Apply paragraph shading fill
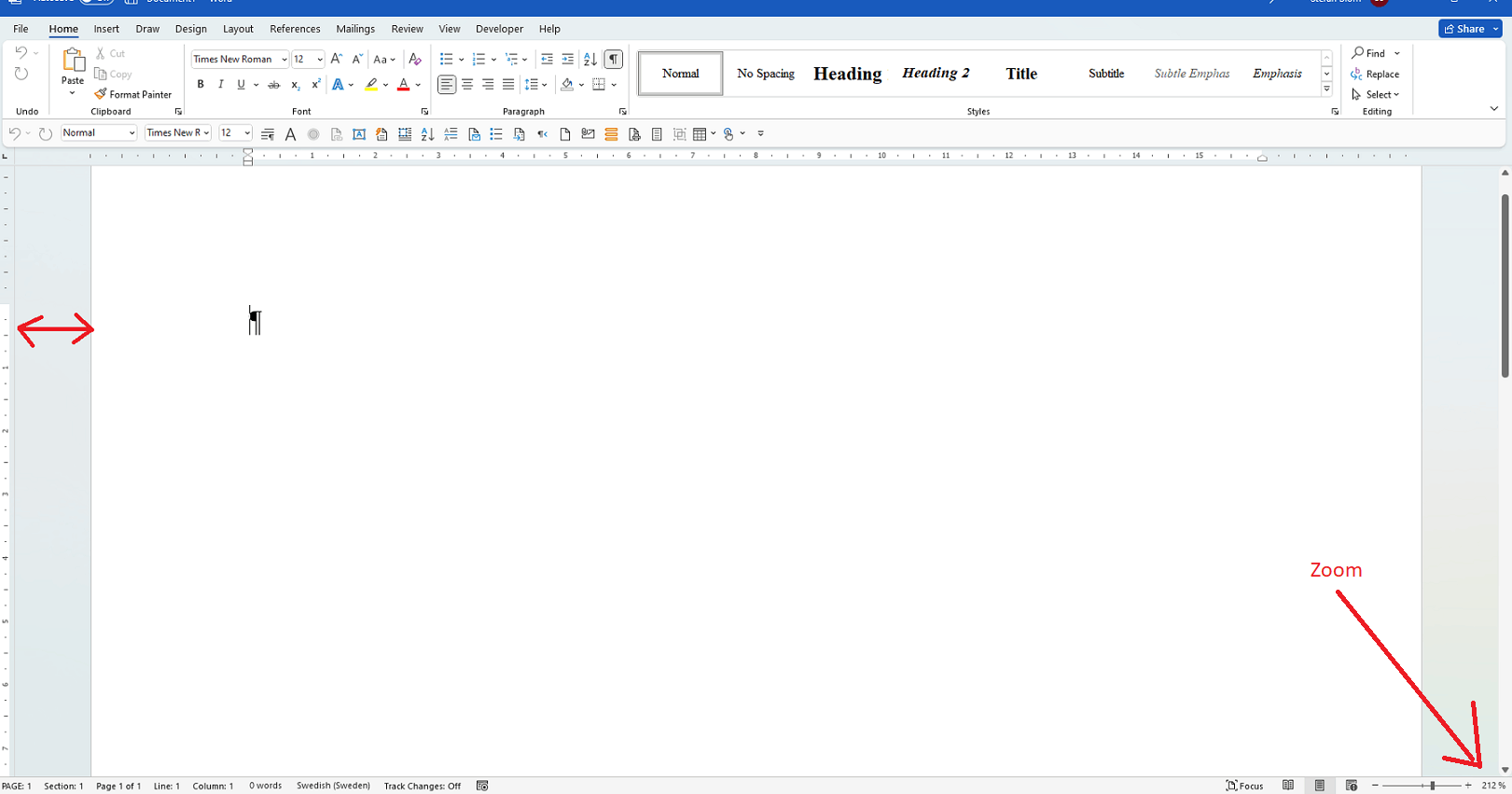Viewport: 1512px width, 794px height. [x=567, y=85]
